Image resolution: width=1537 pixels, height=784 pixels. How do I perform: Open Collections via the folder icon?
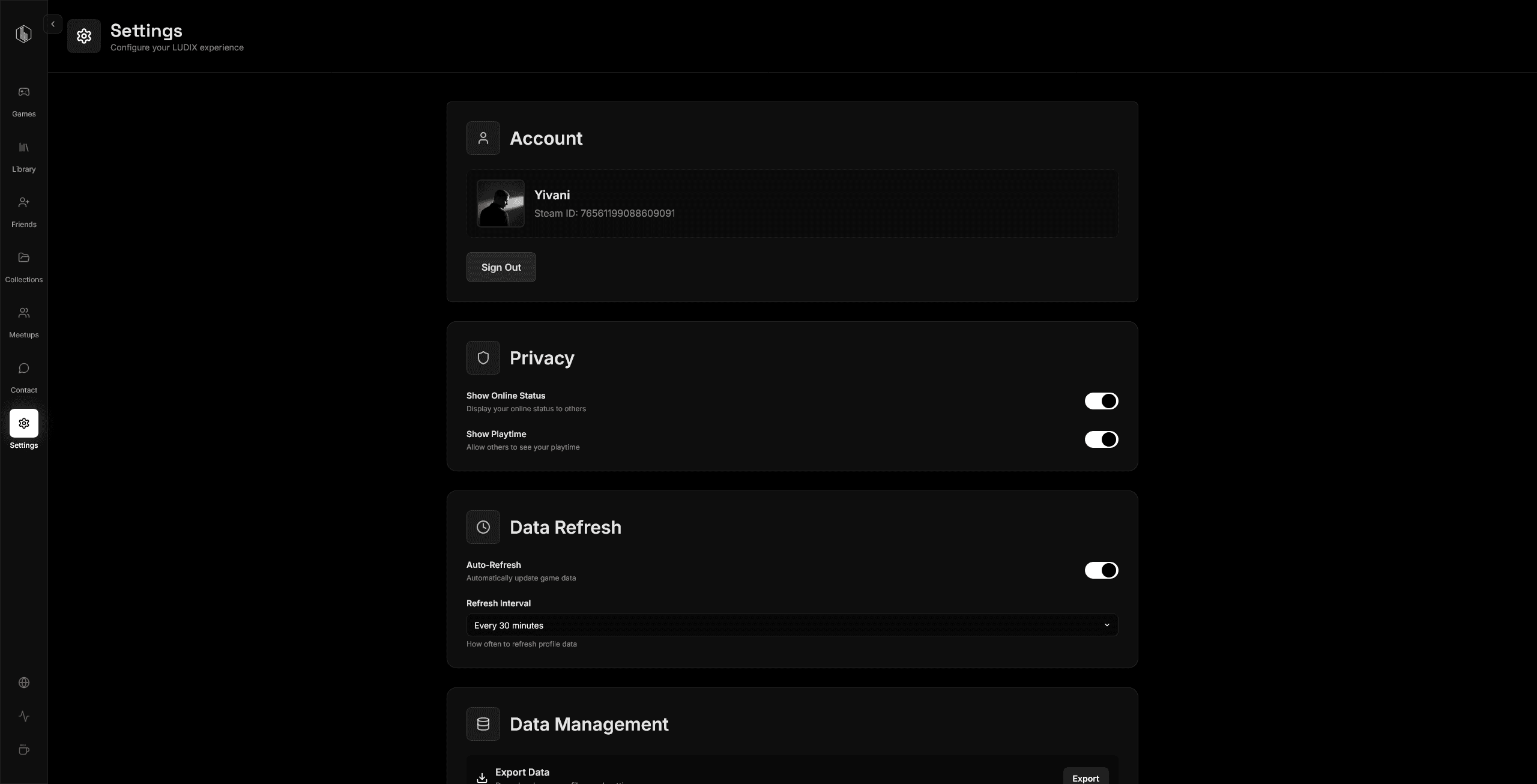[x=23, y=258]
